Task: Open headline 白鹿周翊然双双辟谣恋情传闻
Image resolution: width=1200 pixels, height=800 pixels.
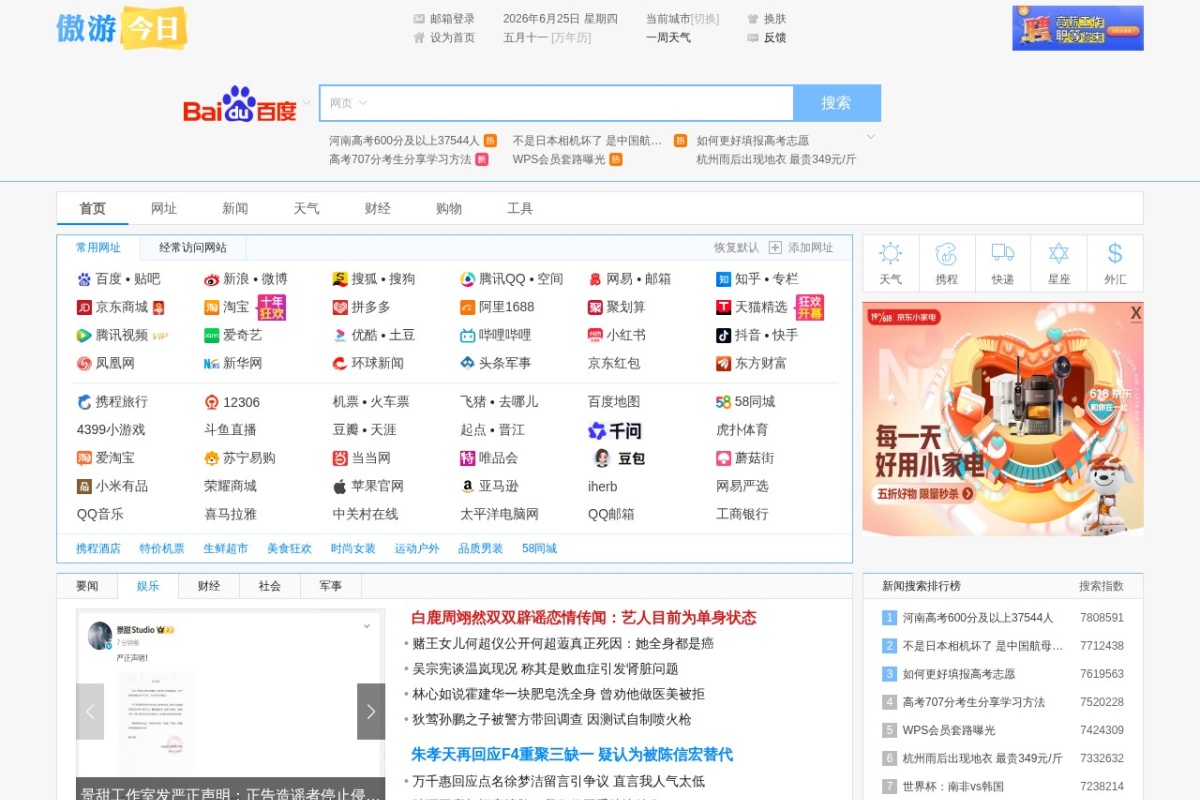Action: 584,617
